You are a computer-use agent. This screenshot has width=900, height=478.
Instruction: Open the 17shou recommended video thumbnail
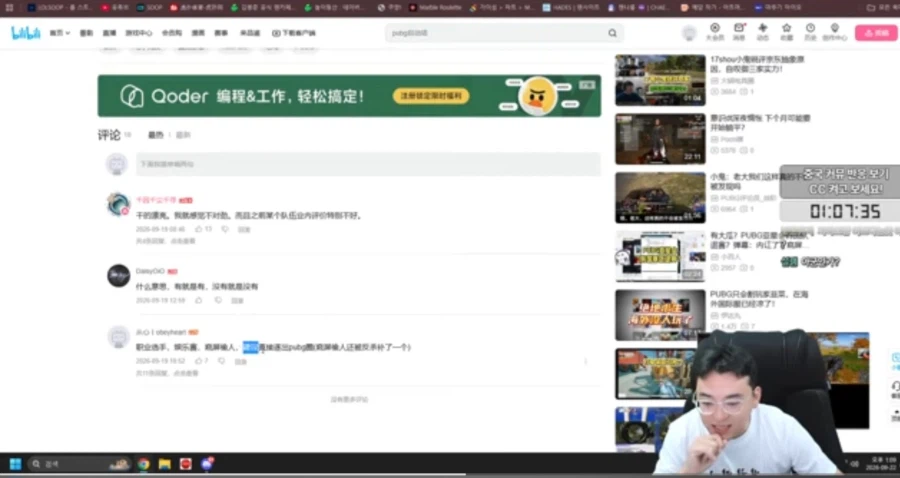[x=660, y=80]
